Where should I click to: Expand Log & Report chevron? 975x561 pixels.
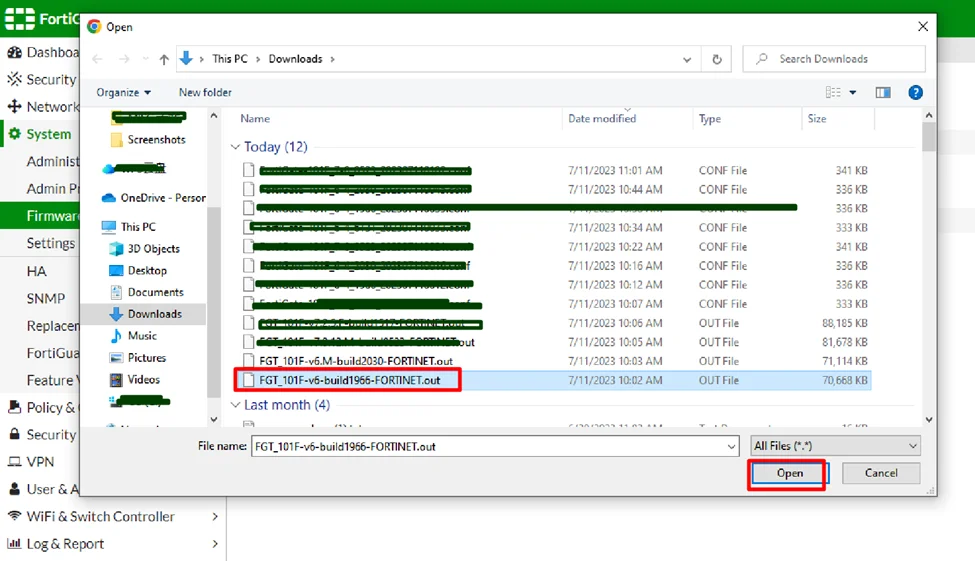[x=215, y=544]
